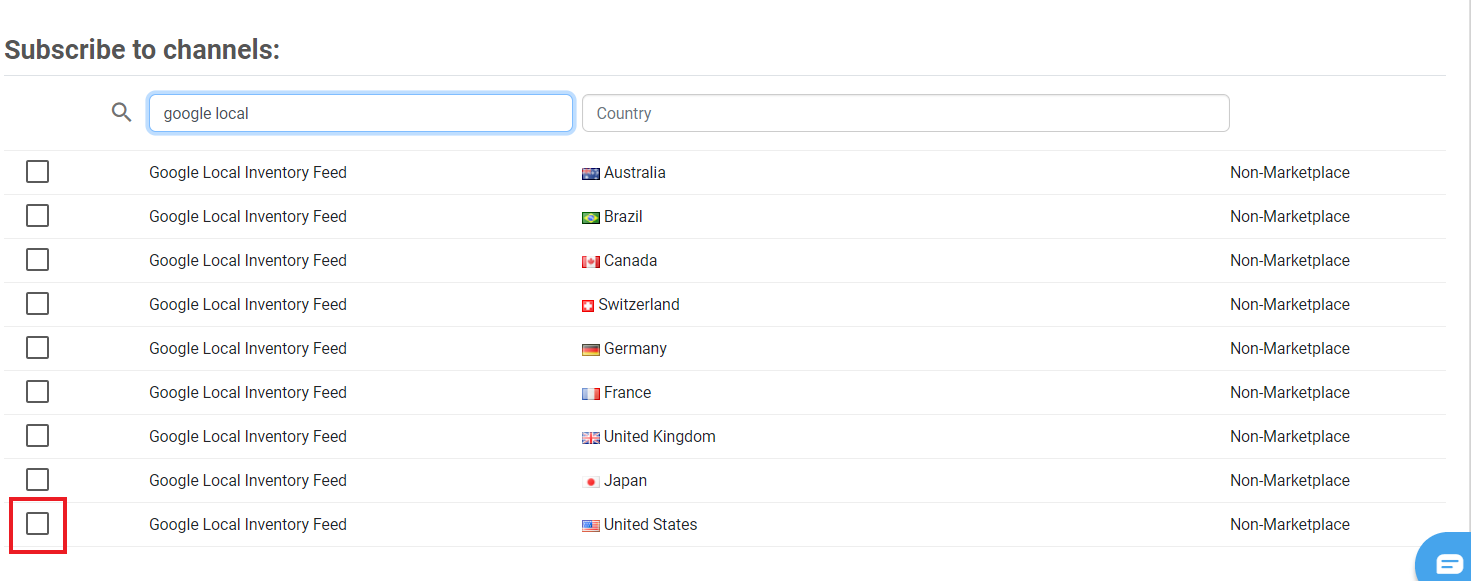Focus the 'google local' search field
Image resolution: width=1471 pixels, height=581 pixels.
361,113
